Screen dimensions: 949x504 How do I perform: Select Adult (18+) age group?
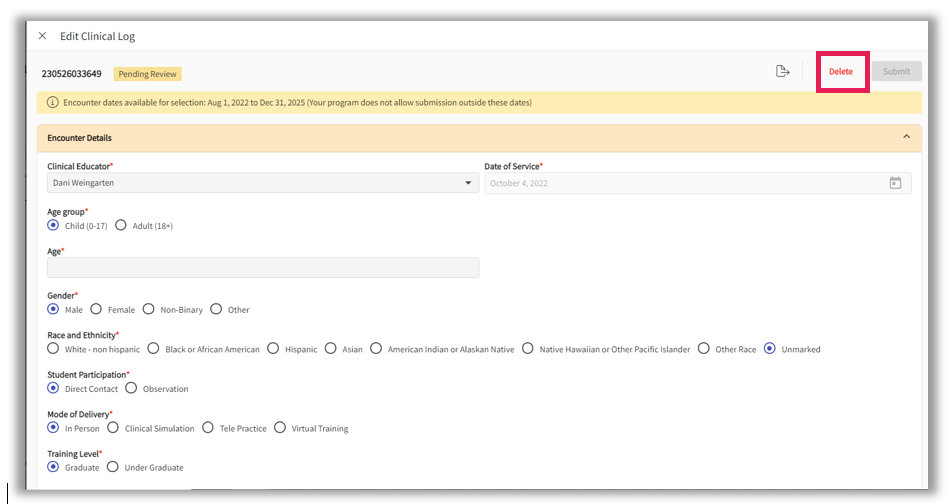point(121,226)
